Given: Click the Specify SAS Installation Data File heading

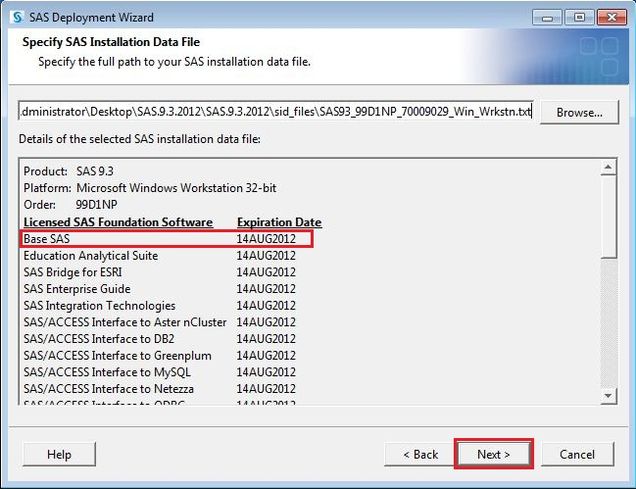Looking at the screenshot, I should [111, 42].
